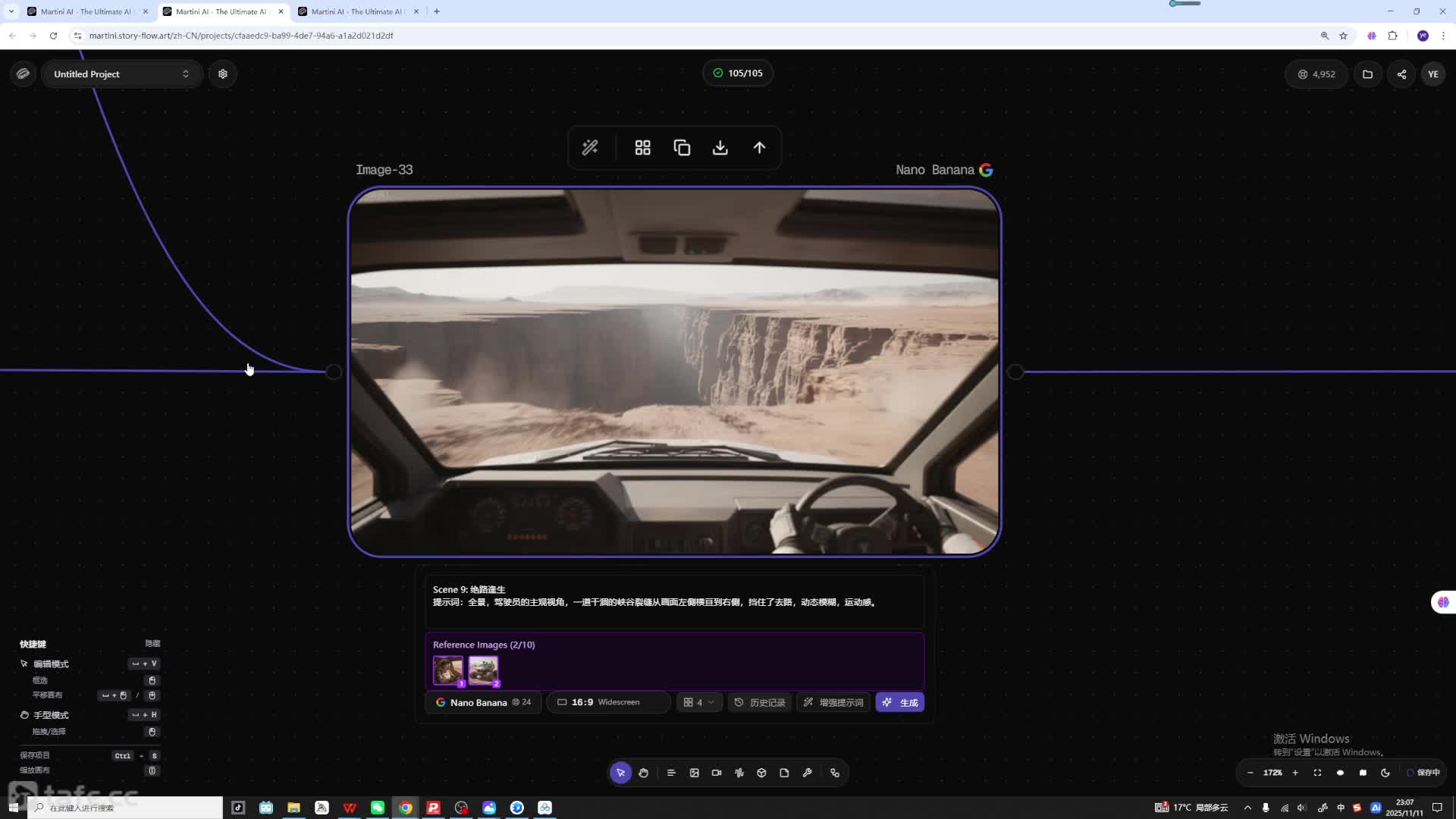The image size is (1456, 819).
Task: Select the hand pan tool in bottom toolbar
Action: click(x=643, y=773)
